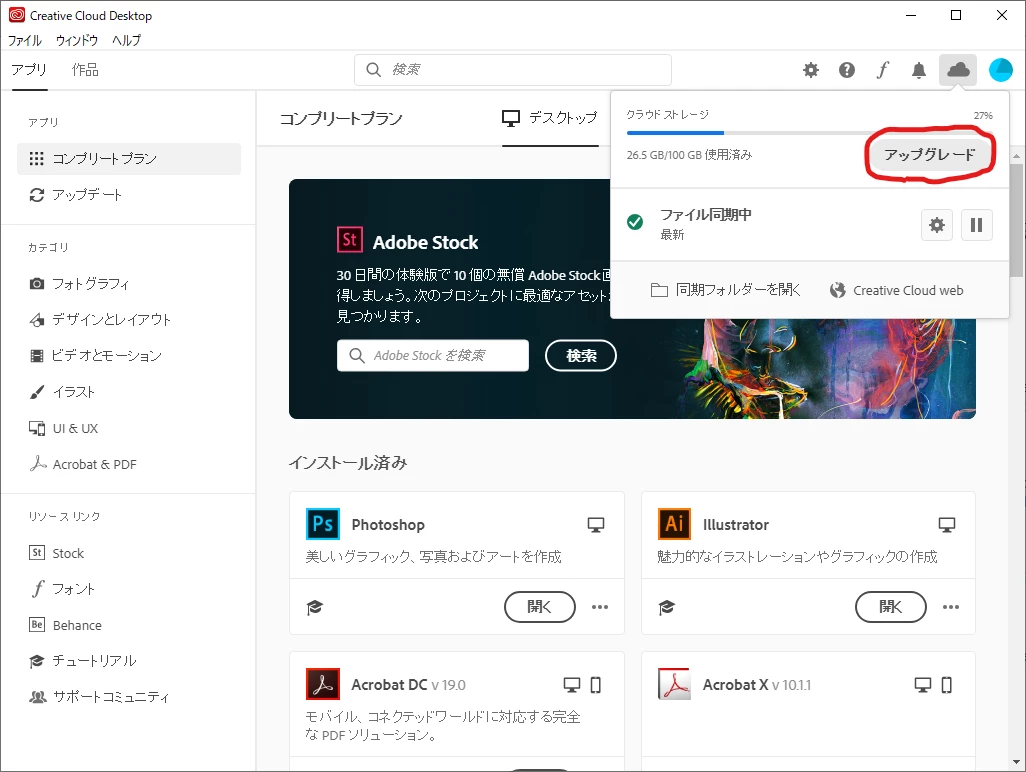Click the インストール済み section heading
The height and width of the screenshot is (772, 1026).
tap(348, 463)
